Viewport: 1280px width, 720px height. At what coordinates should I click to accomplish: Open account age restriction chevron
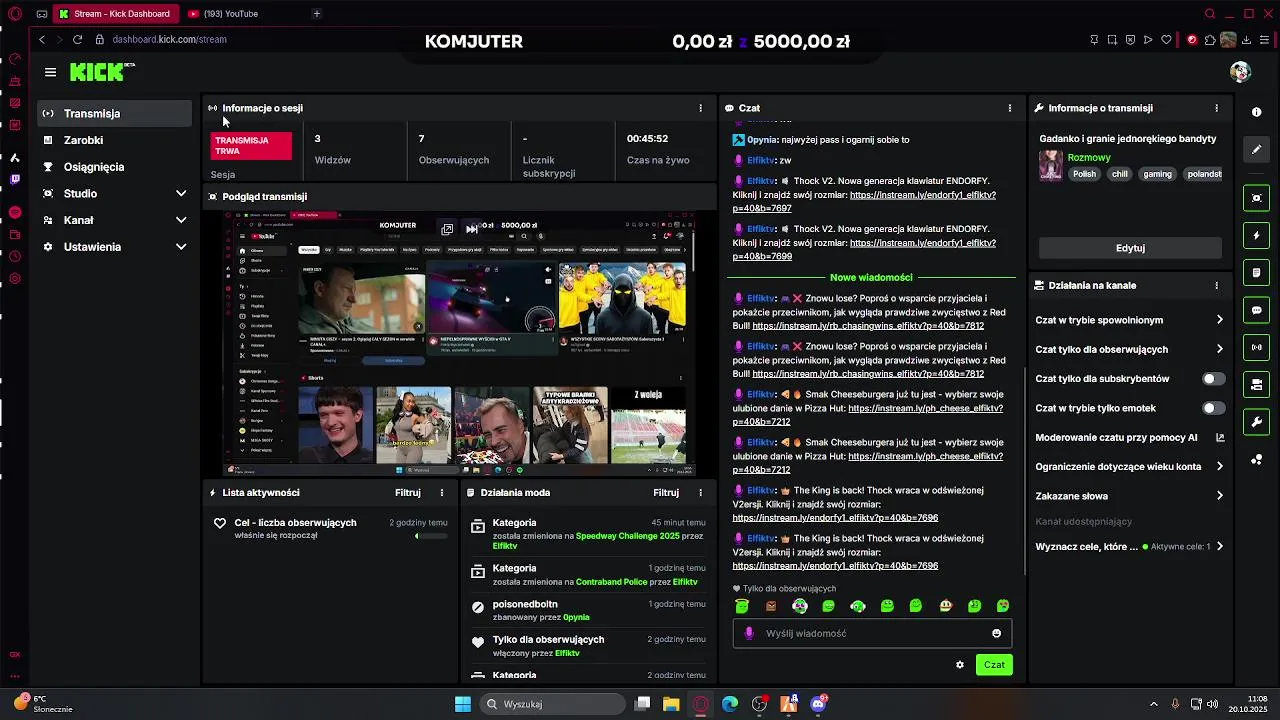tap(1220, 466)
